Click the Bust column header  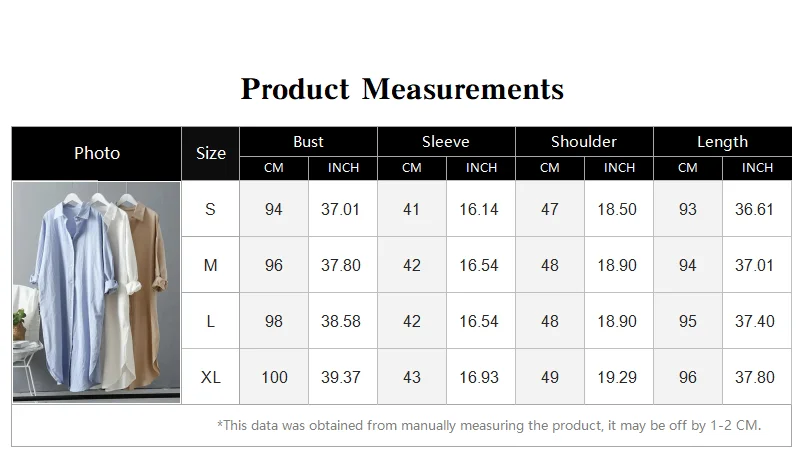pyautogui.click(x=308, y=142)
